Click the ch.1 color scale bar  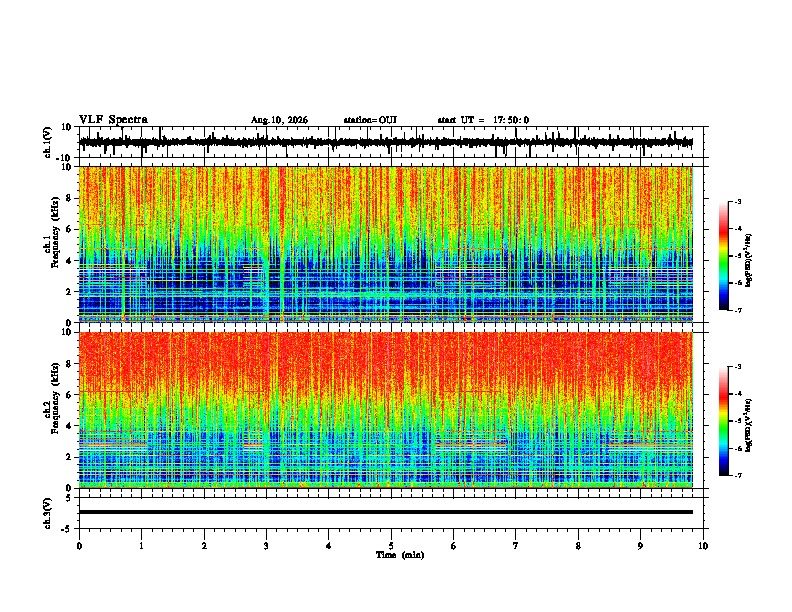724,256
